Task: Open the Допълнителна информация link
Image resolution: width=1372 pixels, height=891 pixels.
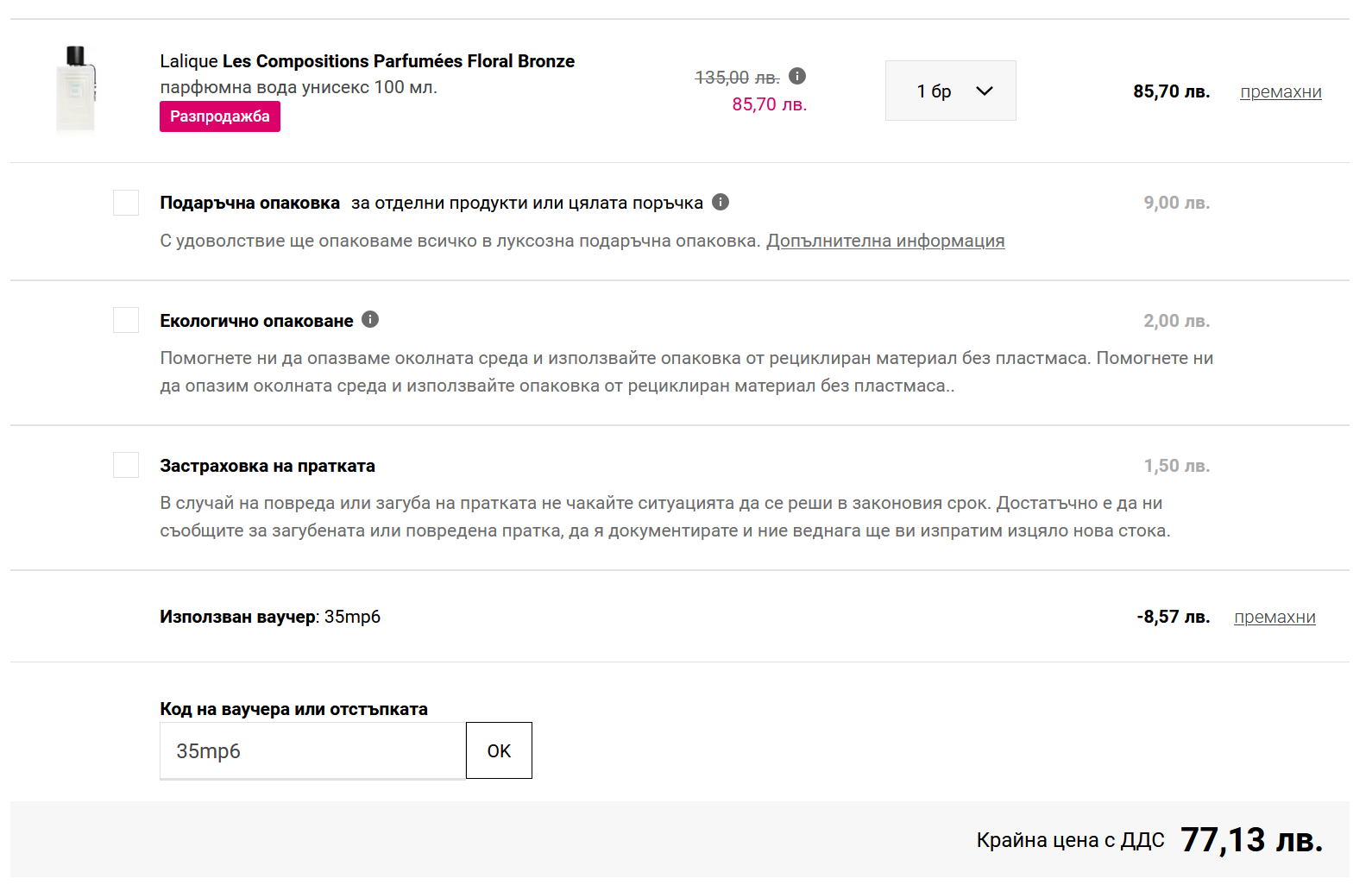Action: pos(885,242)
